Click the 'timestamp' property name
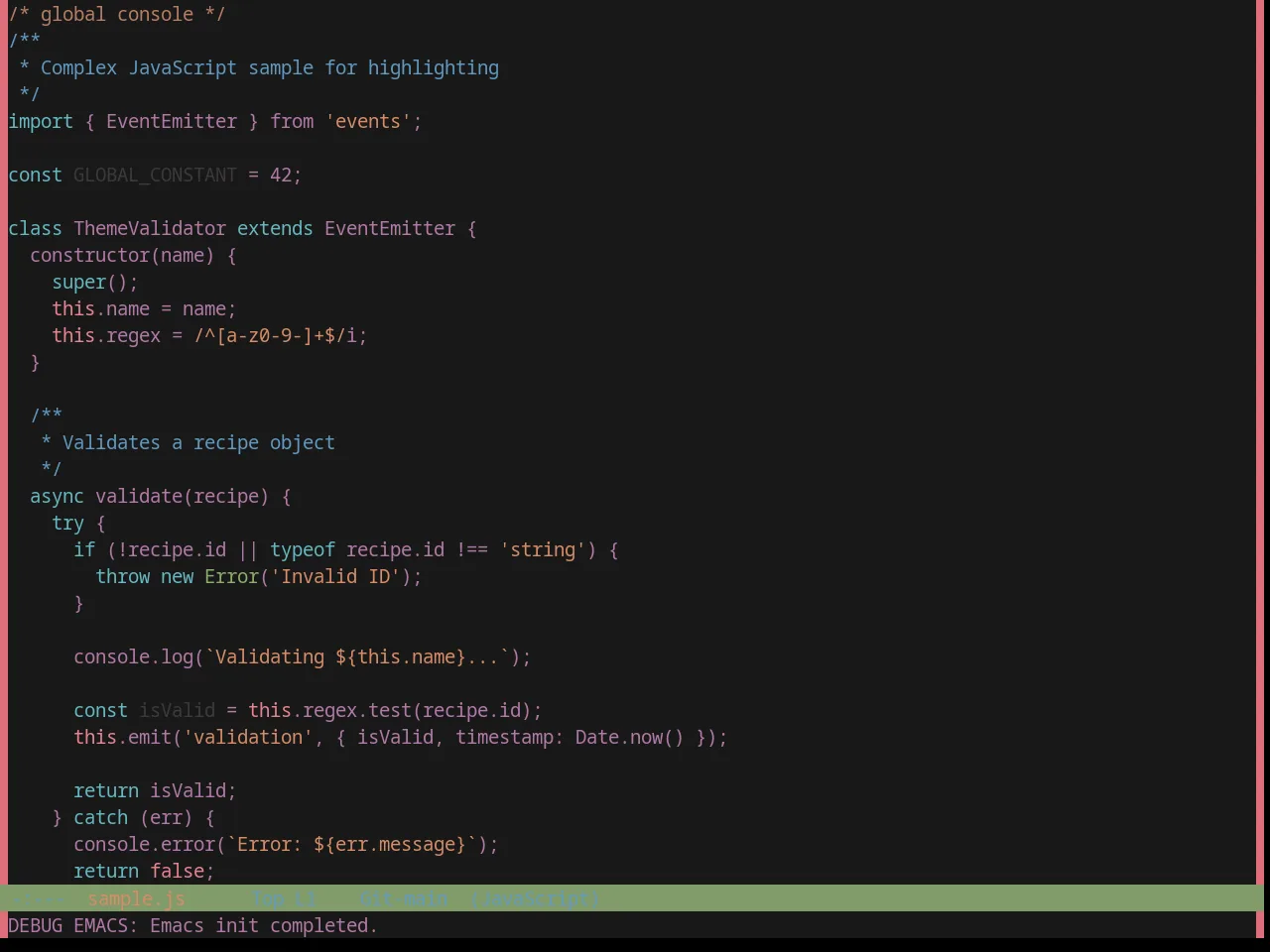 click(504, 737)
